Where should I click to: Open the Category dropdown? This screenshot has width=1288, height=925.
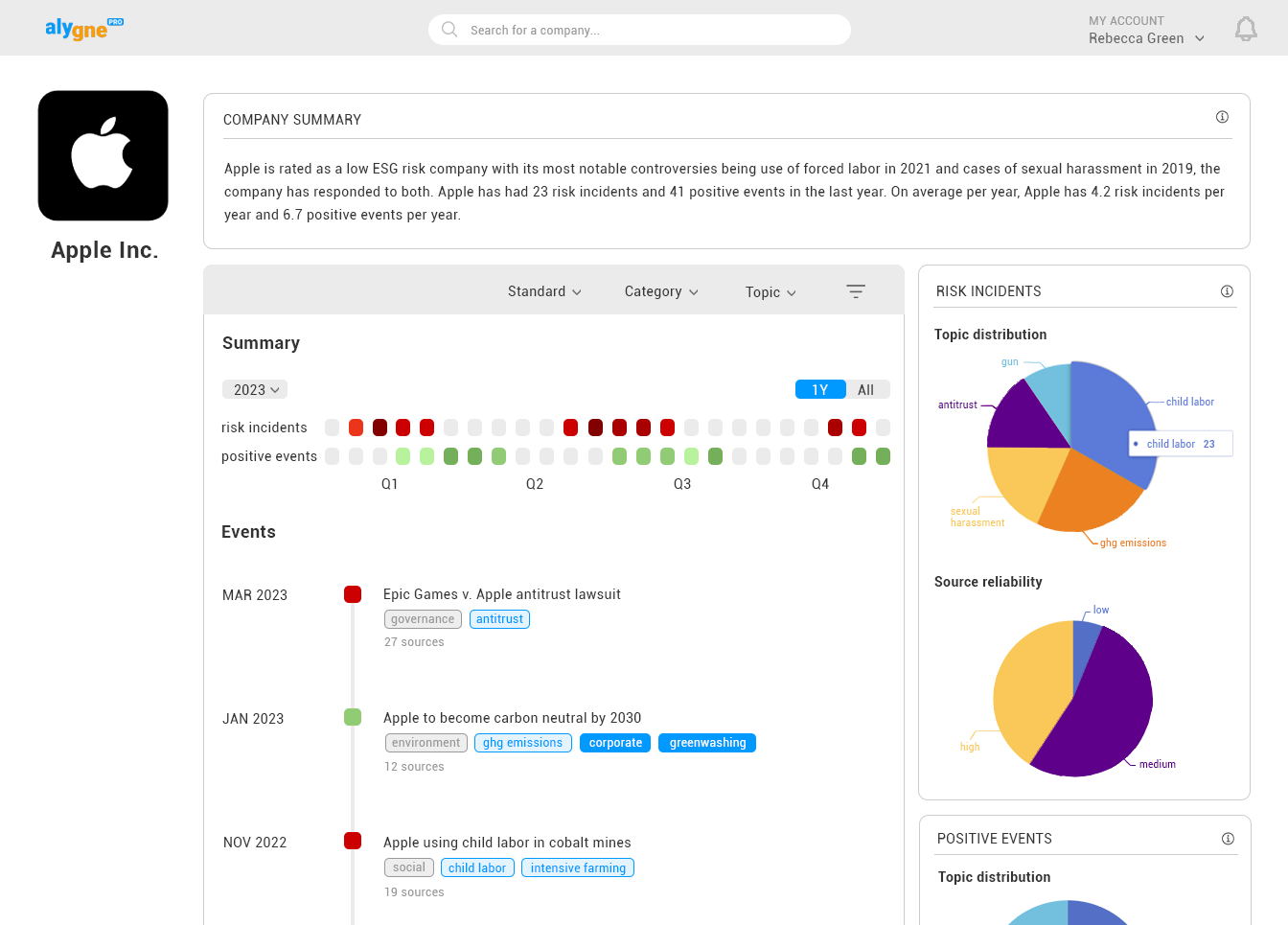(x=661, y=291)
